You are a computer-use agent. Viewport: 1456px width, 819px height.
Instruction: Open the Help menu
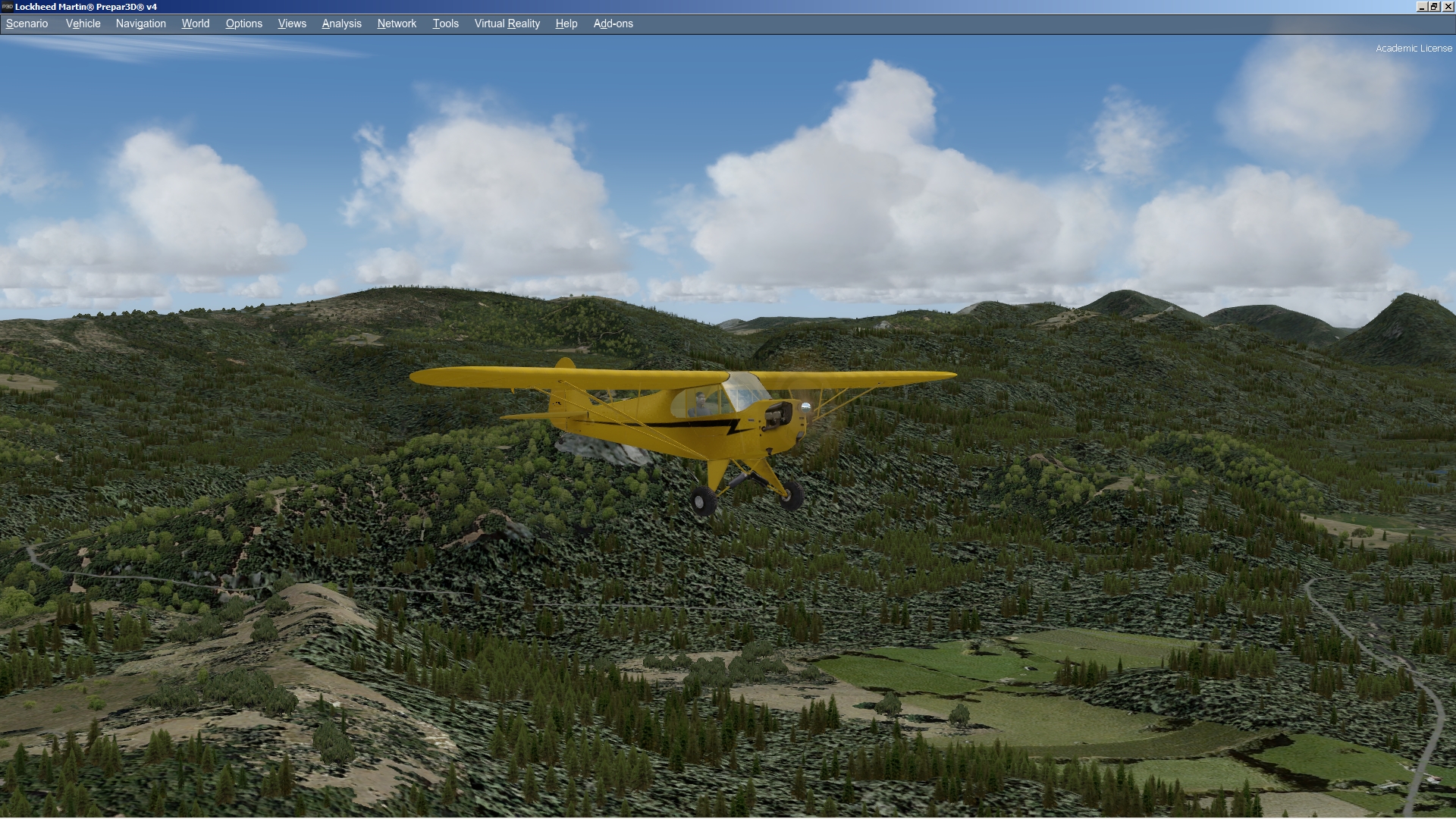566,24
